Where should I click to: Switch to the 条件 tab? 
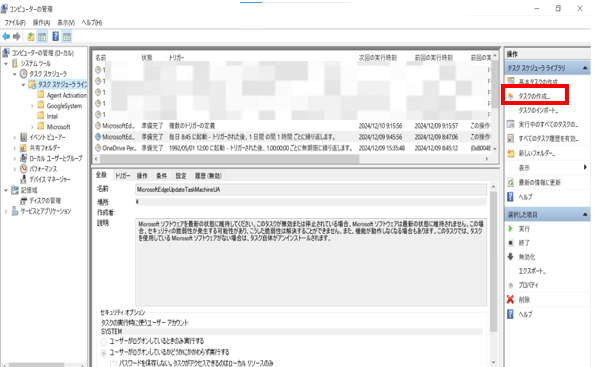(x=161, y=176)
